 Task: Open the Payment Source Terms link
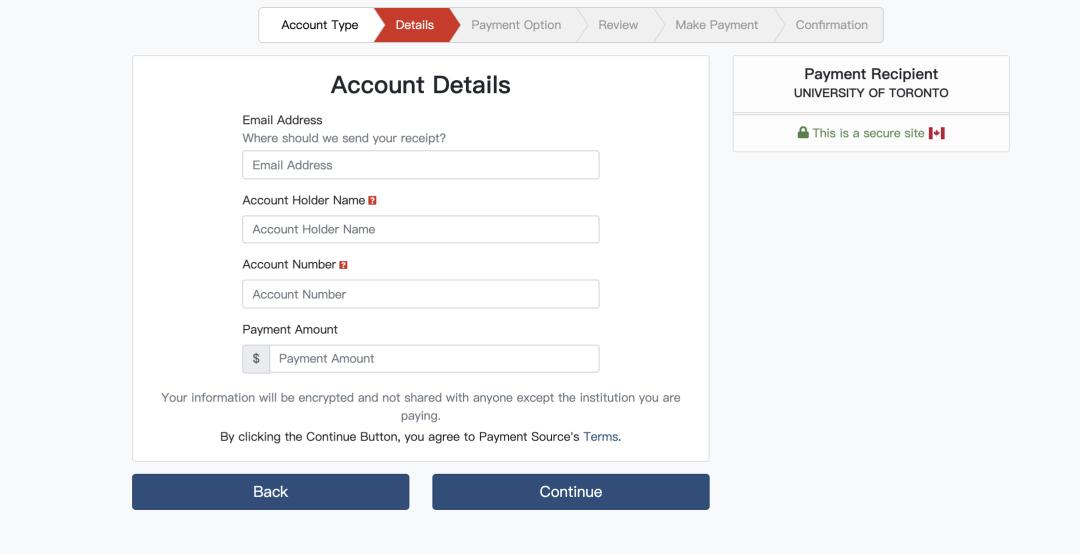601,437
